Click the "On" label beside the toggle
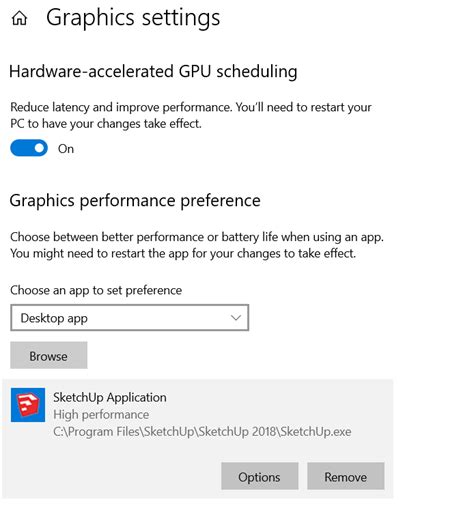474x532 pixels. (x=66, y=149)
